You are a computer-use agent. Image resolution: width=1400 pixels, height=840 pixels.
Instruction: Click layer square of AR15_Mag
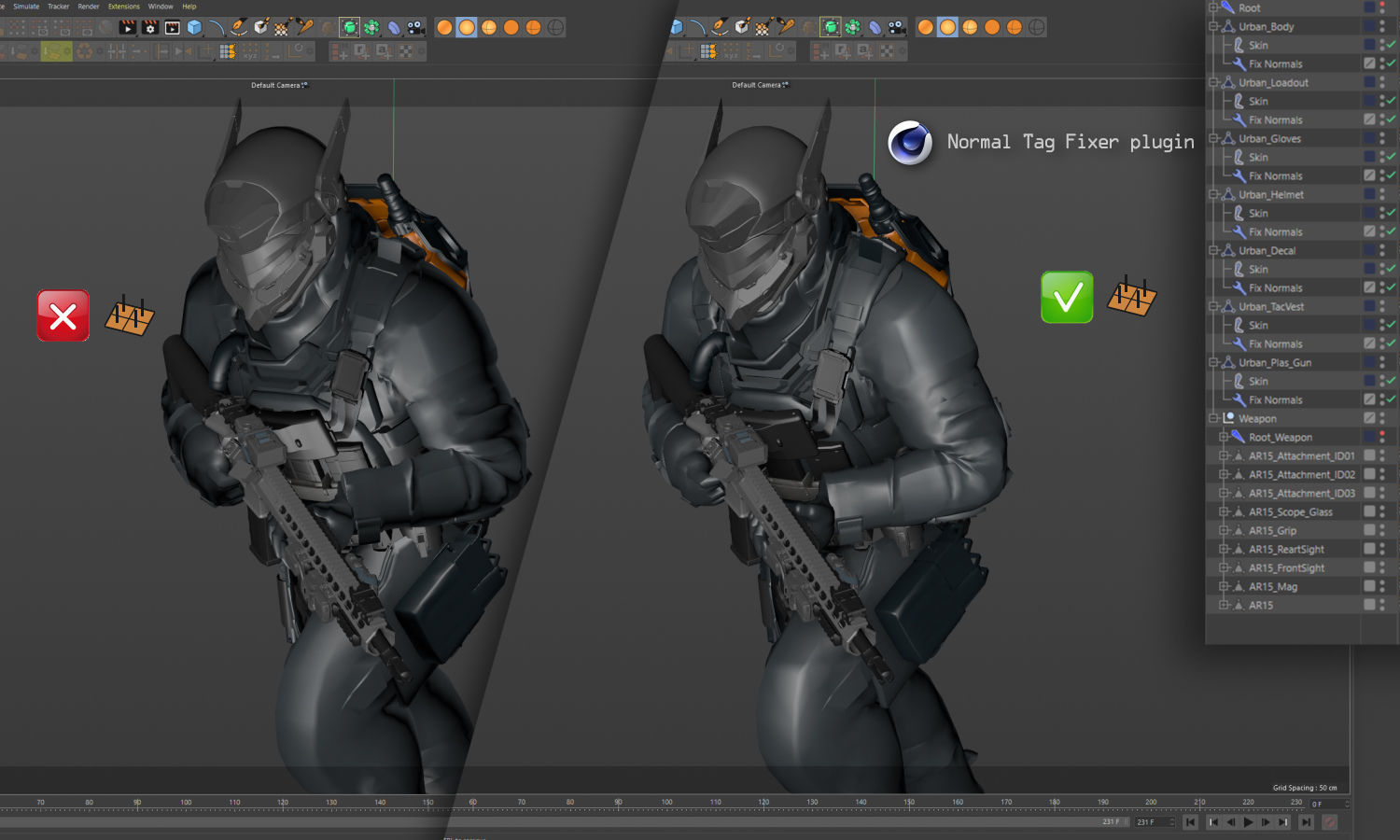pyautogui.click(x=1369, y=586)
